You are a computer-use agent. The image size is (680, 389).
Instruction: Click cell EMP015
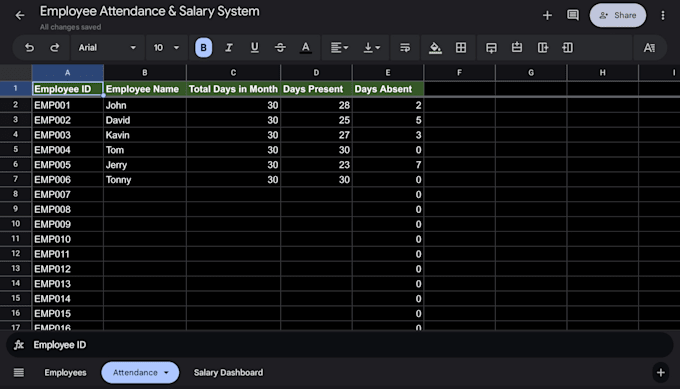point(68,313)
